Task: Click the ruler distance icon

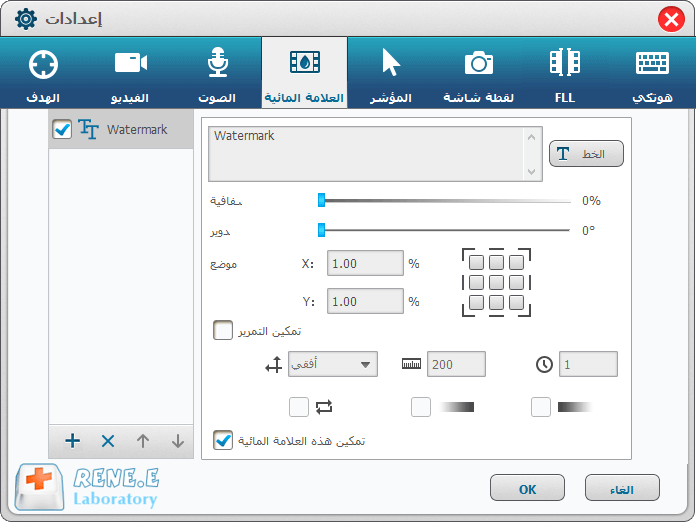Action: click(411, 364)
